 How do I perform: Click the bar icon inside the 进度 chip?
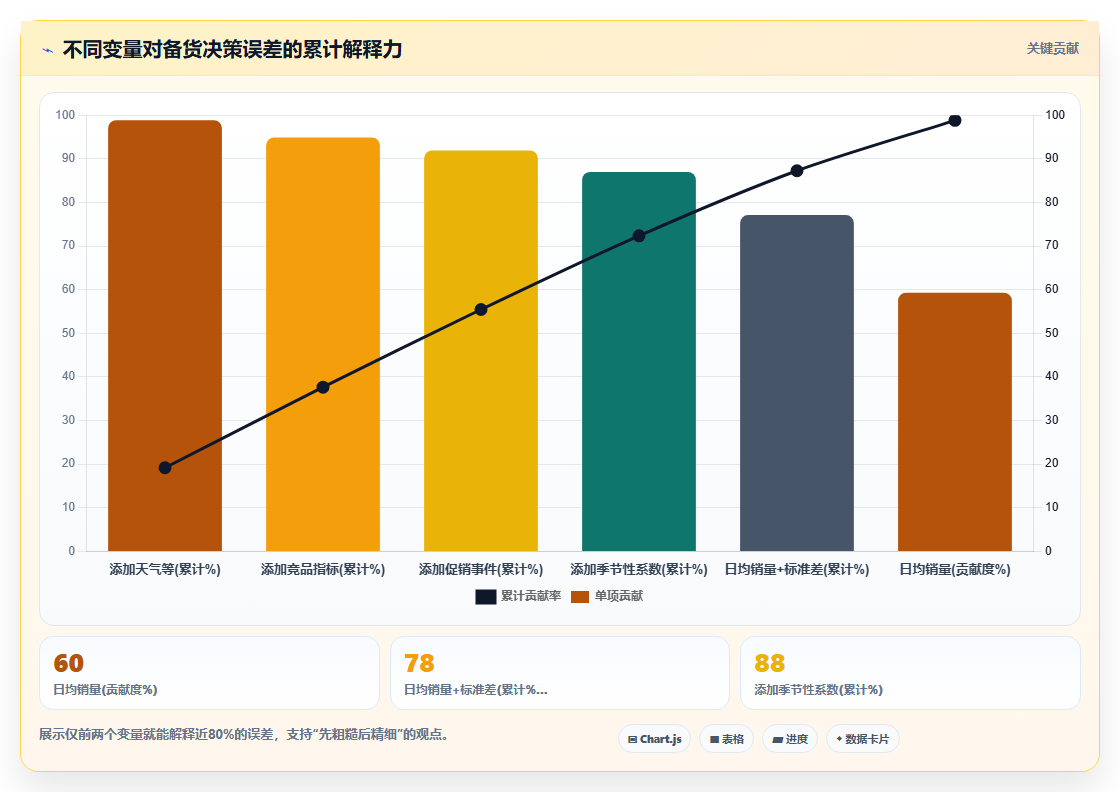coord(778,740)
